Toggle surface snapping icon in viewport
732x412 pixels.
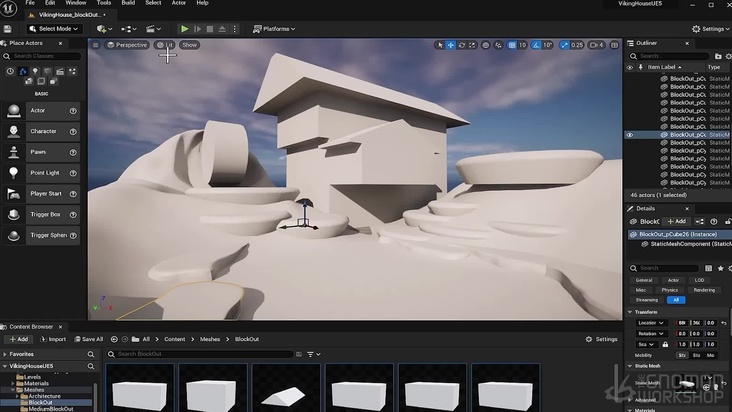[499, 45]
